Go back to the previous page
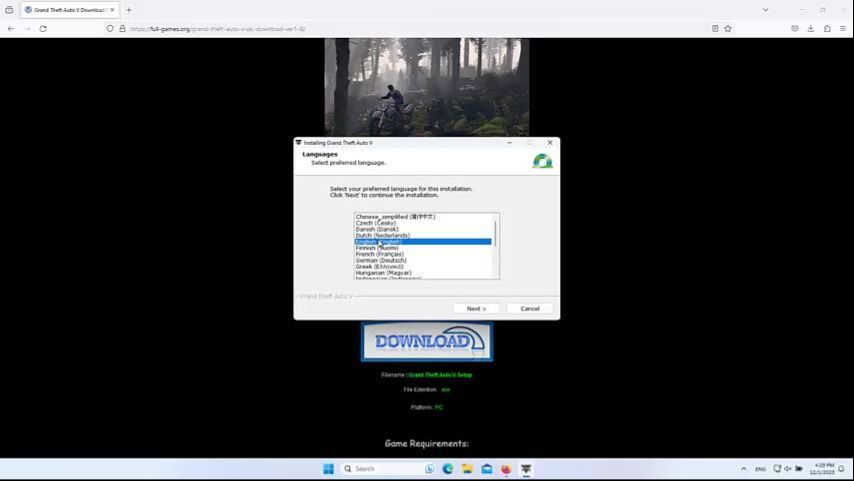 [x=11, y=29]
